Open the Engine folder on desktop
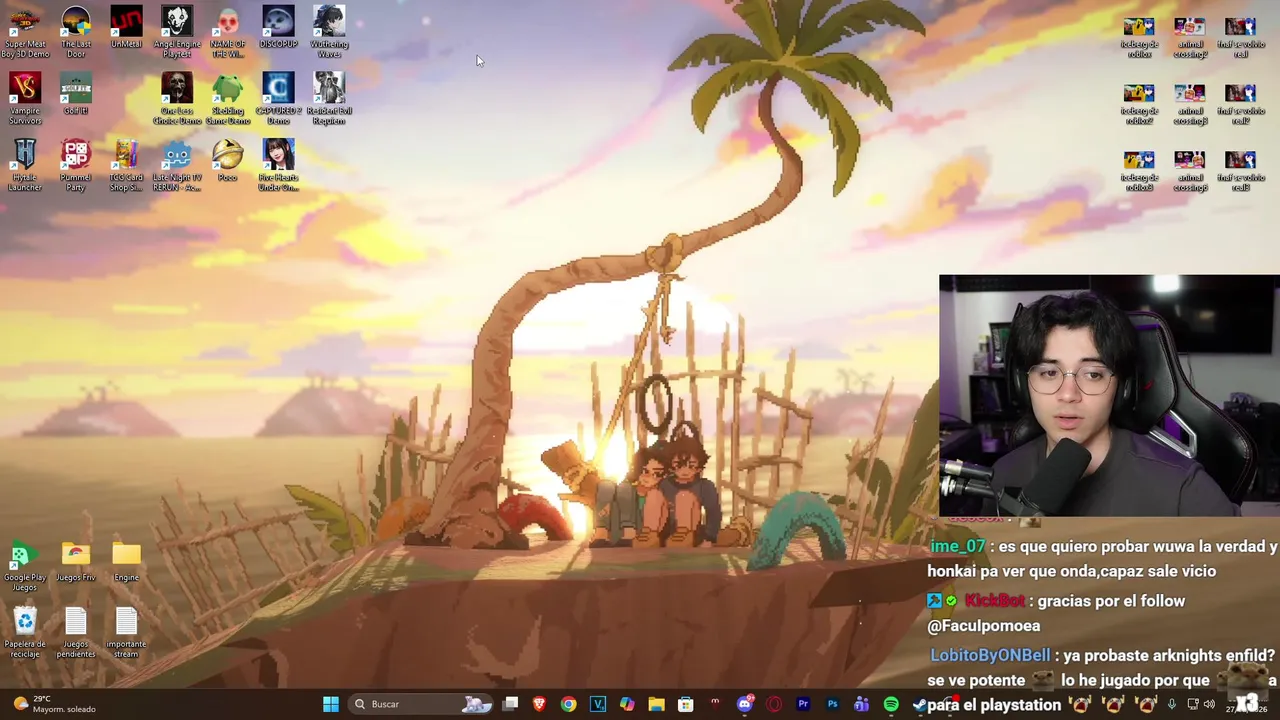The image size is (1280, 720). (126, 562)
